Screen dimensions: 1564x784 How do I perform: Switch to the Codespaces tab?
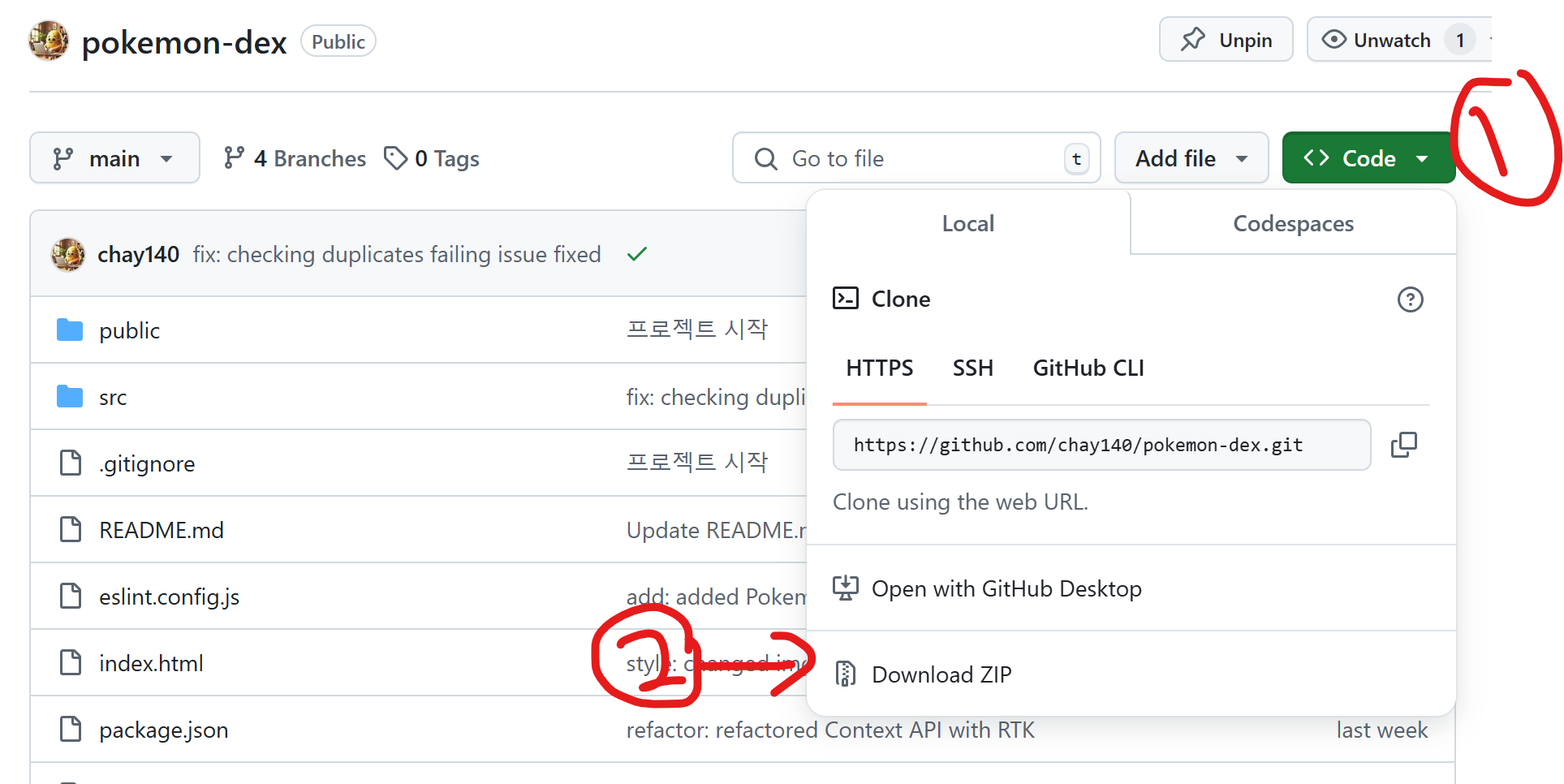pyautogui.click(x=1293, y=223)
